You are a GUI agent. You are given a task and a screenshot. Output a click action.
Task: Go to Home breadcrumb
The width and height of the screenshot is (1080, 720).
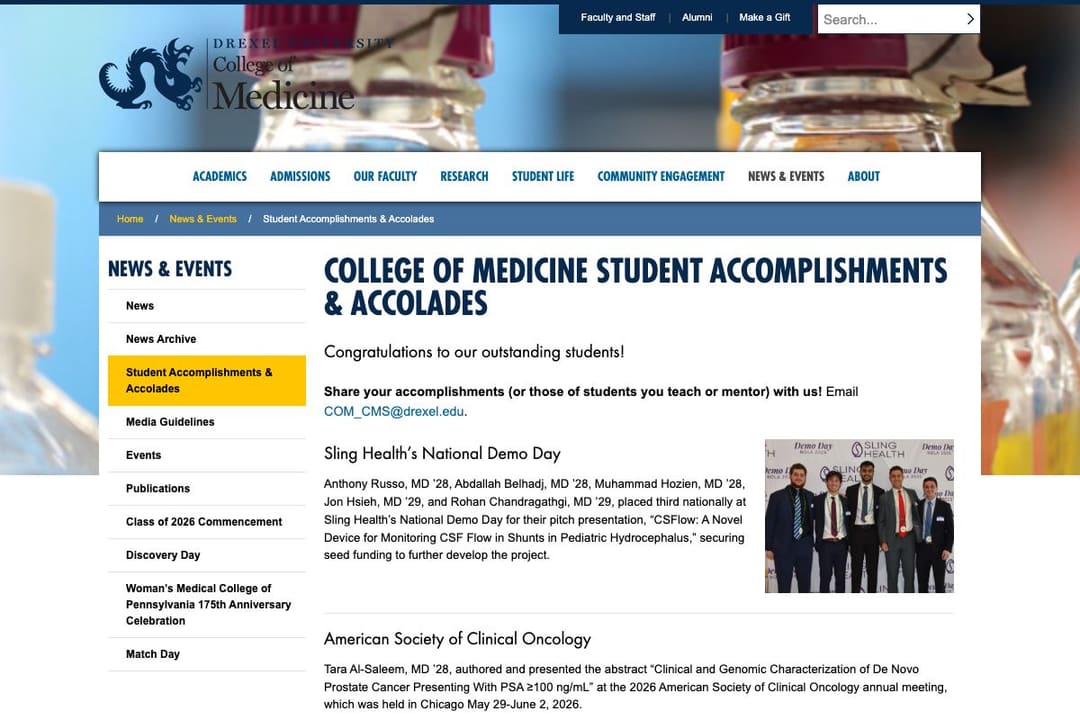pos(130,219)
